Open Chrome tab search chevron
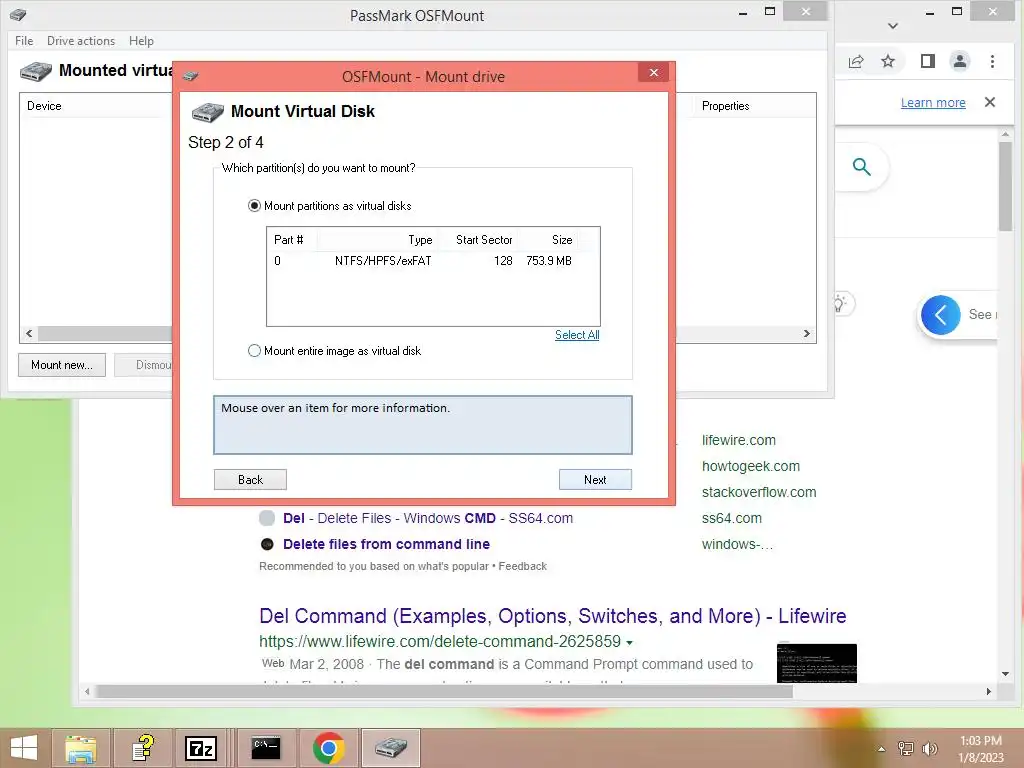 coord(893,26)
